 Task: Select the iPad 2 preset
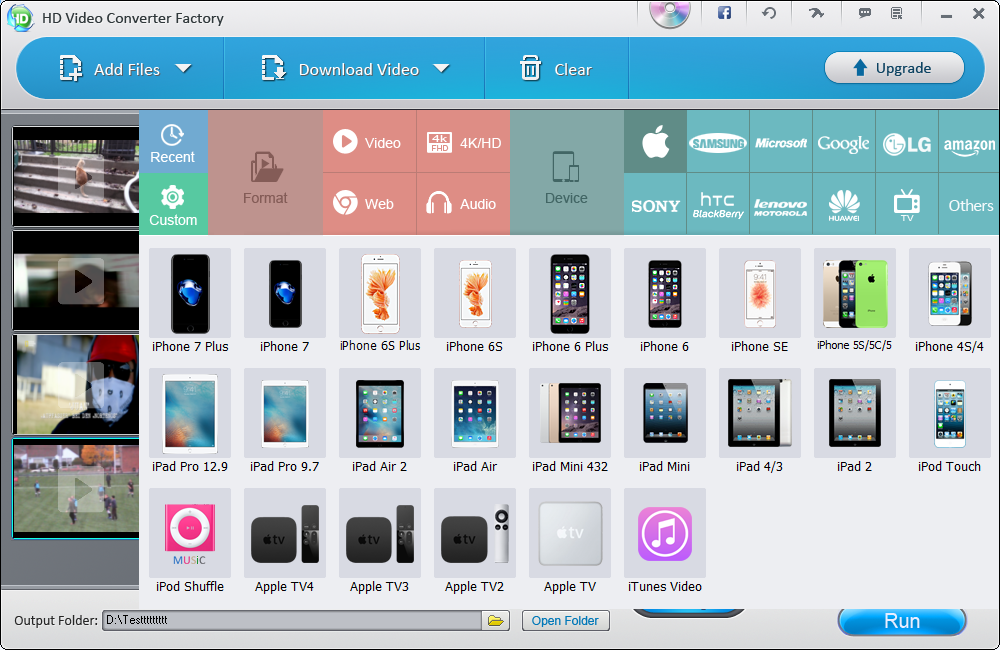[855, 422]
